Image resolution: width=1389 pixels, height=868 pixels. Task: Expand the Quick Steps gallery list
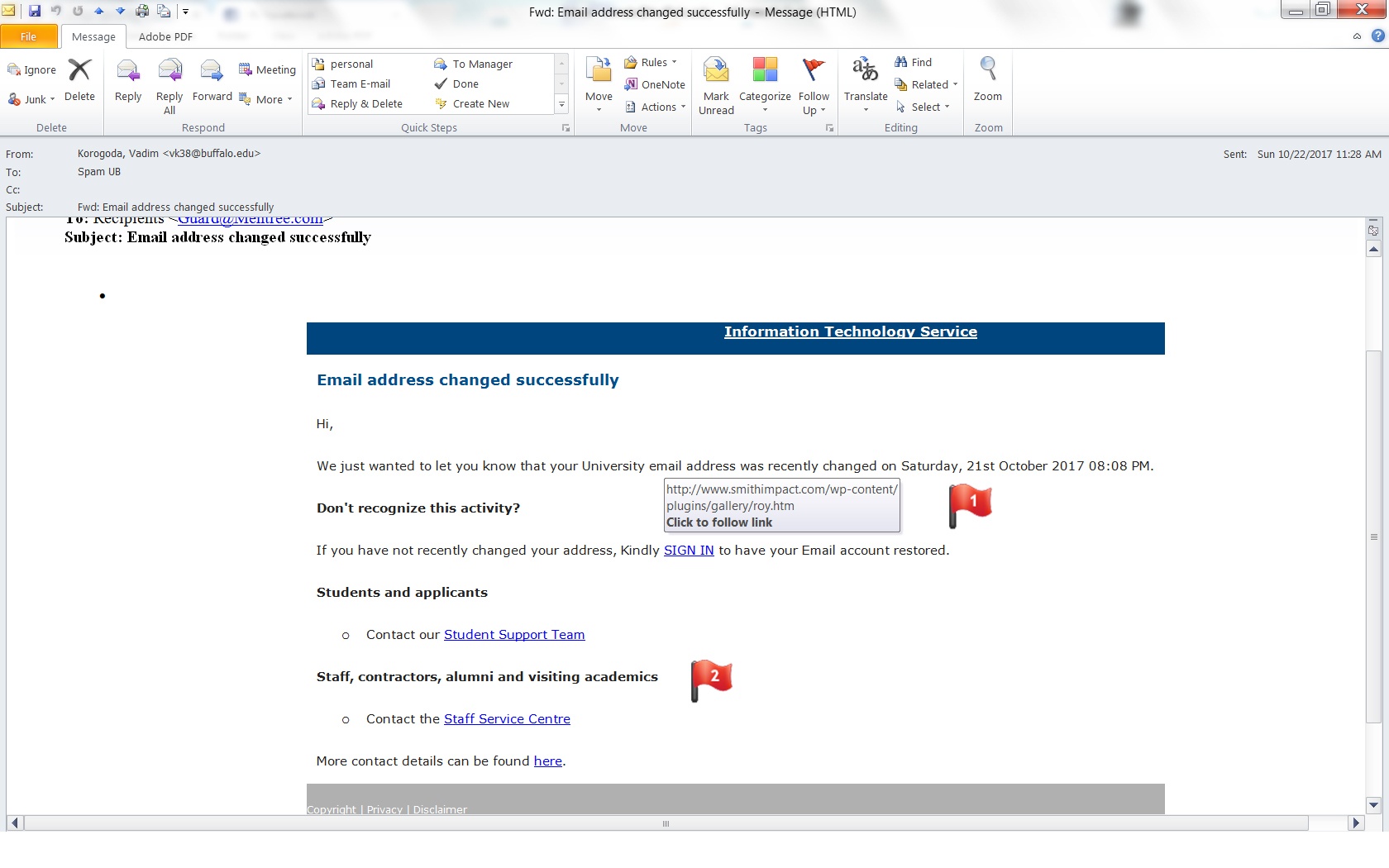coord(562,104)
